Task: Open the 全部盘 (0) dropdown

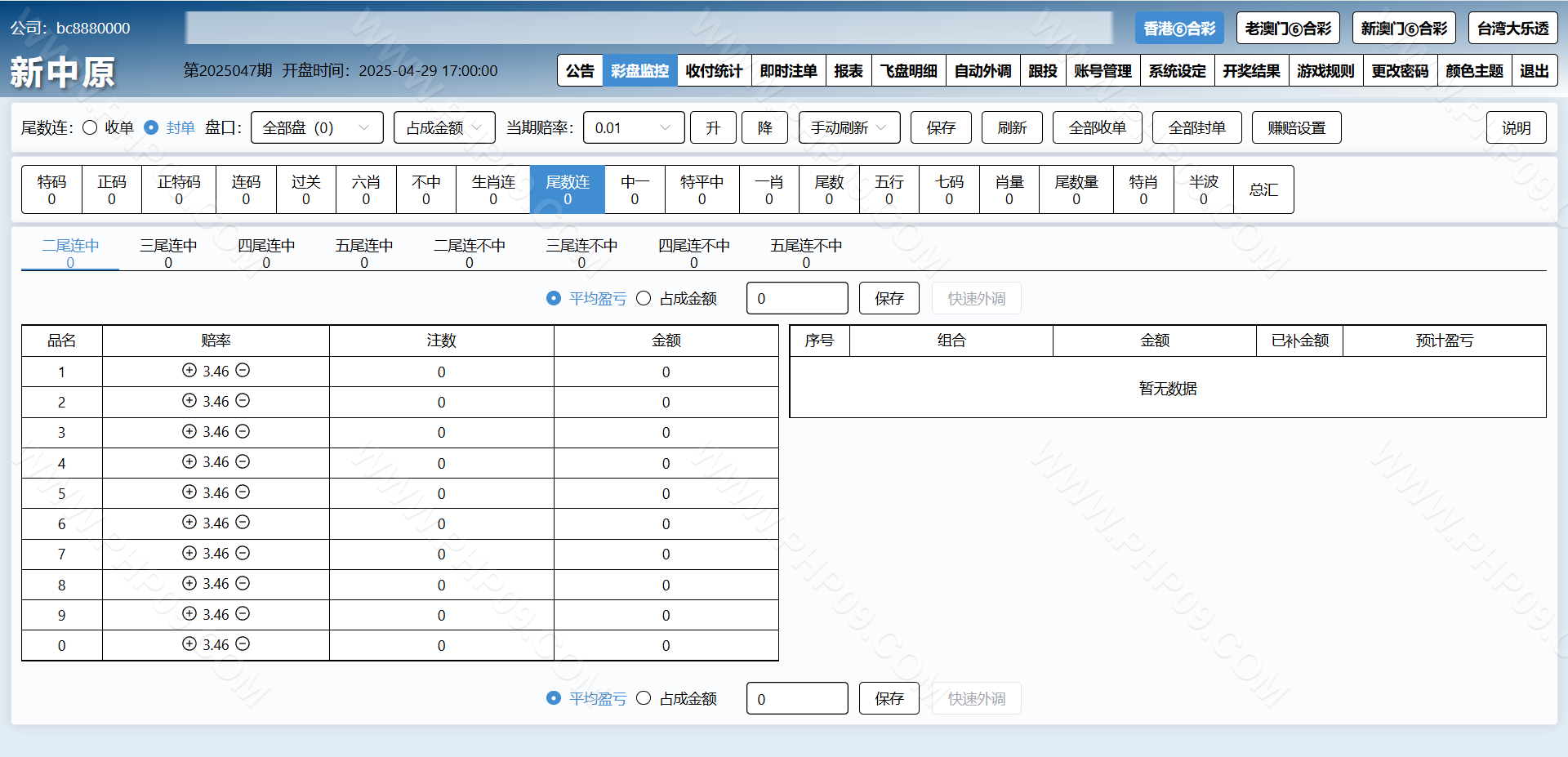Action: (317, 127)
